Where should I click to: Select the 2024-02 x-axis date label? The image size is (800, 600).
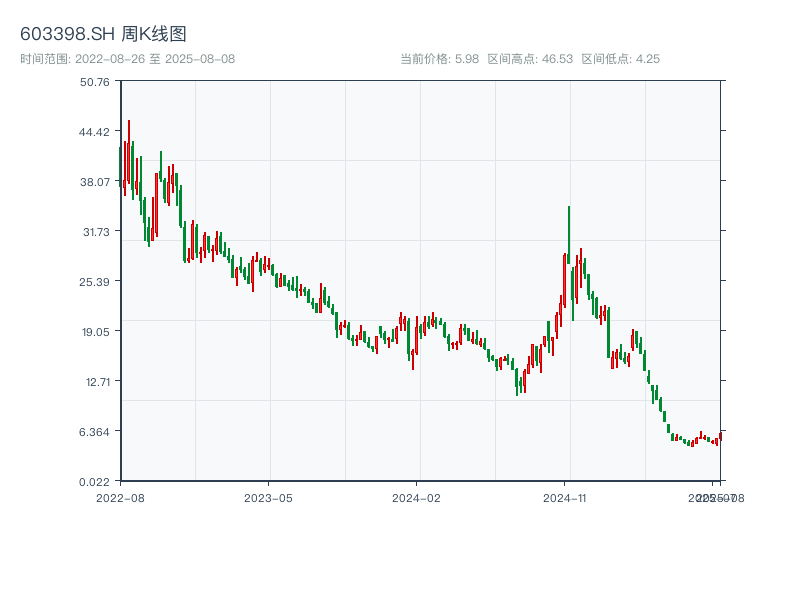coord(416,497)
